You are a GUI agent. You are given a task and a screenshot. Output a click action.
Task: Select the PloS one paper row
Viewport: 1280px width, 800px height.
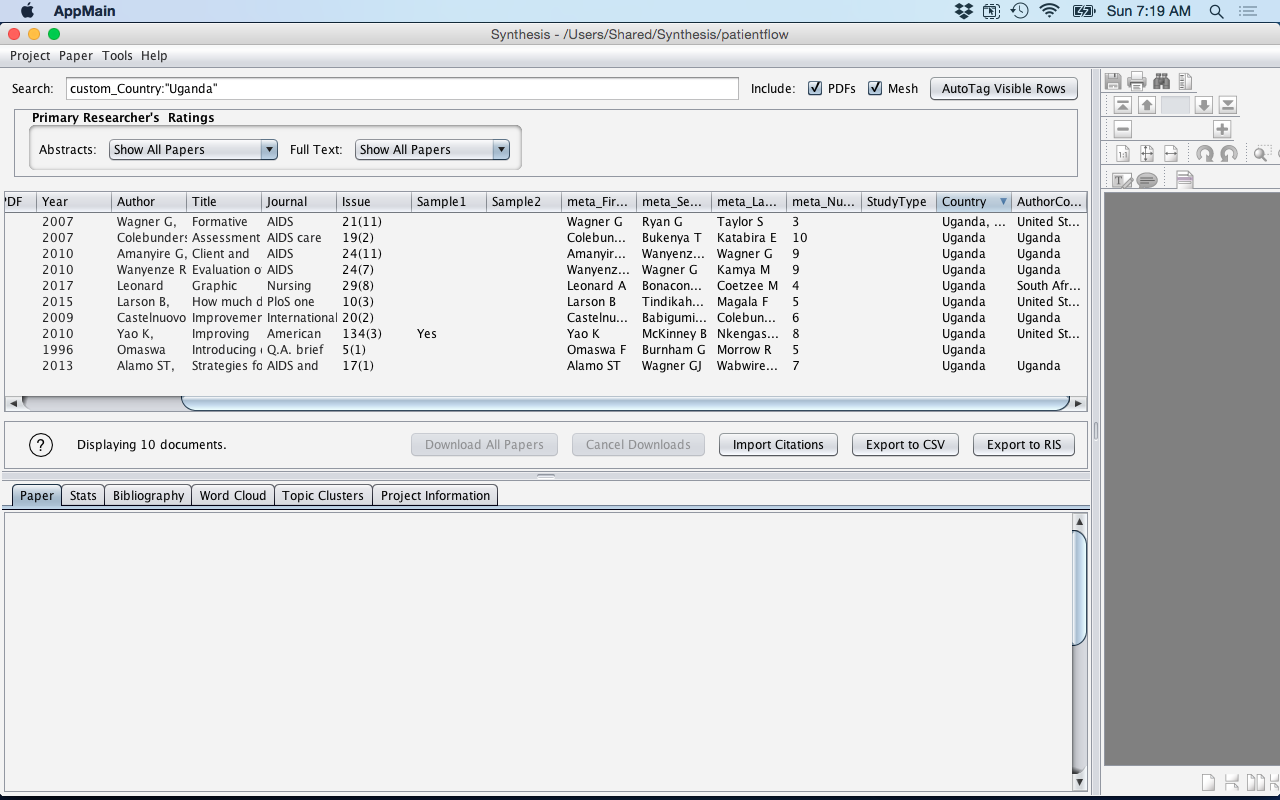point(545,302)
